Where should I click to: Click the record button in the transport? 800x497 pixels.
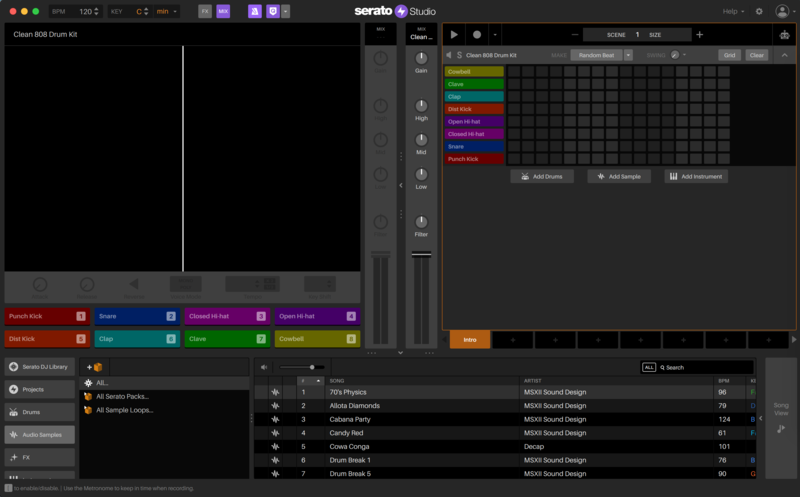[x=477, y=34]
